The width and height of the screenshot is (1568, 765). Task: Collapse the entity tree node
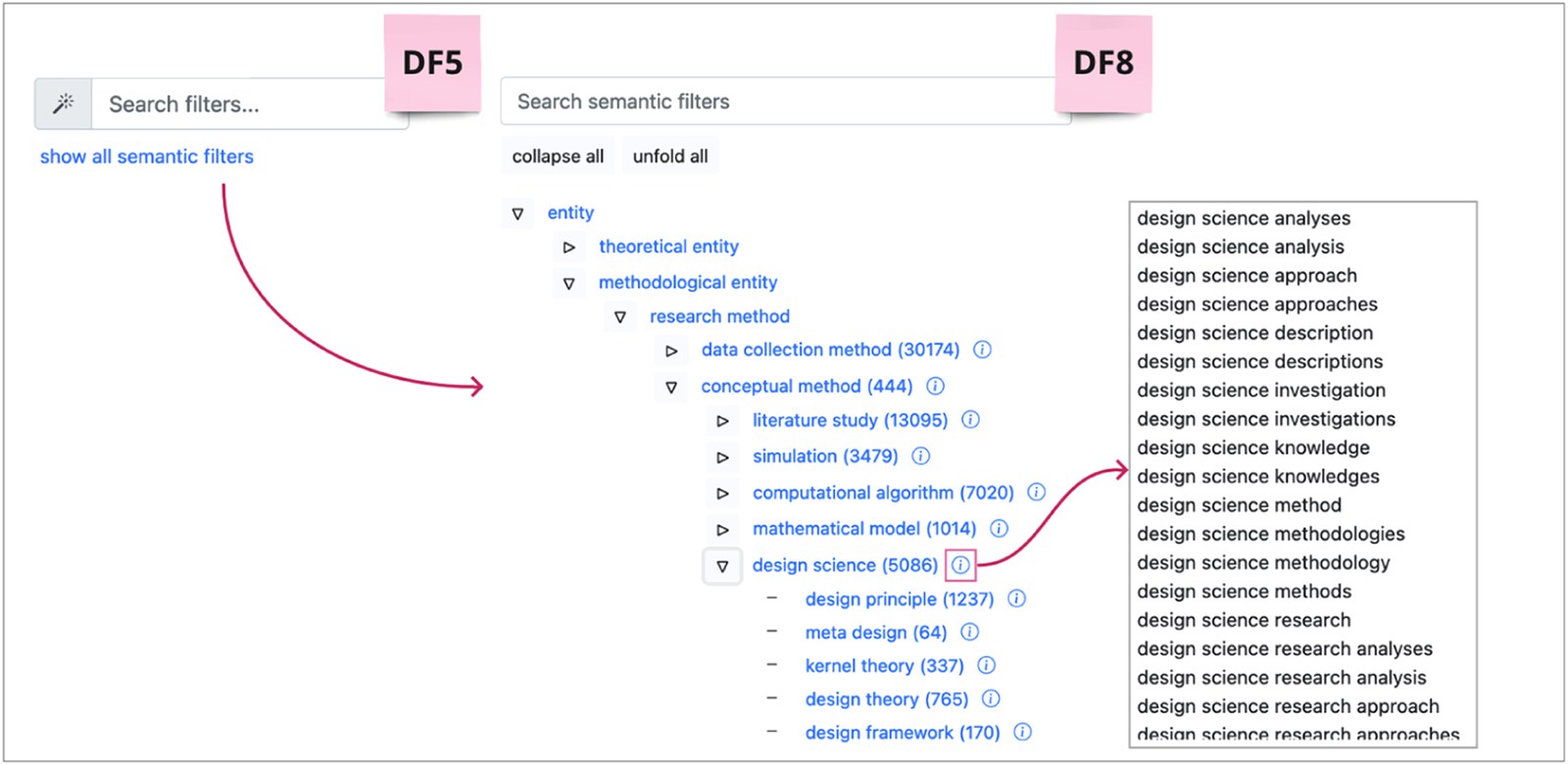coord(517,214)
